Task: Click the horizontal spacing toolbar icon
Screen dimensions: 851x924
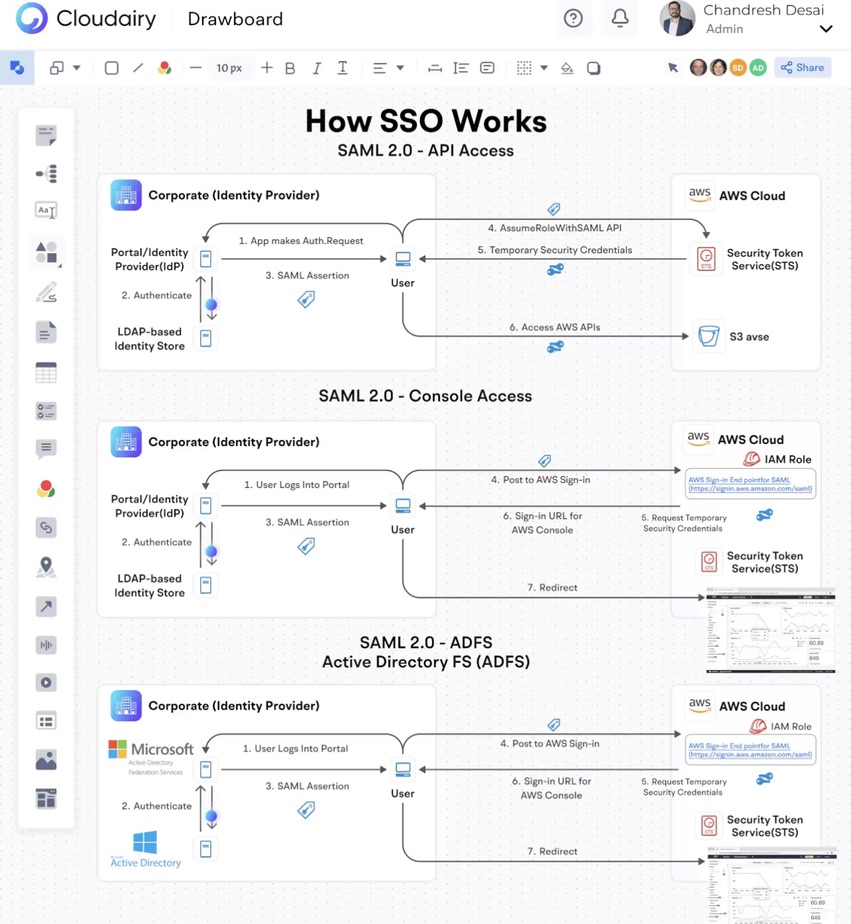Action: pyautogui.click(x=435, y=68)
